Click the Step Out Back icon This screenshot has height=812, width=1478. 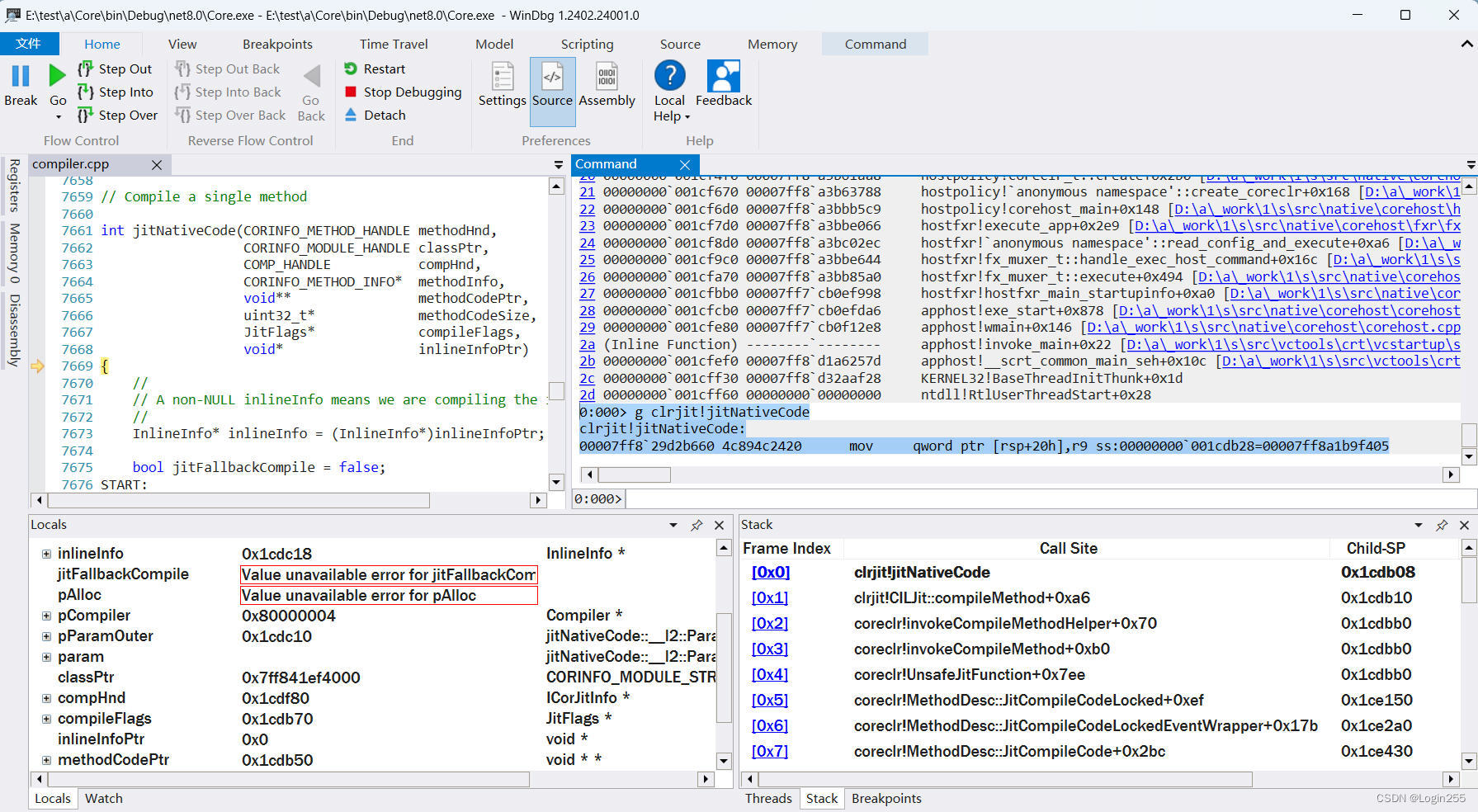[x=182, y=69]
